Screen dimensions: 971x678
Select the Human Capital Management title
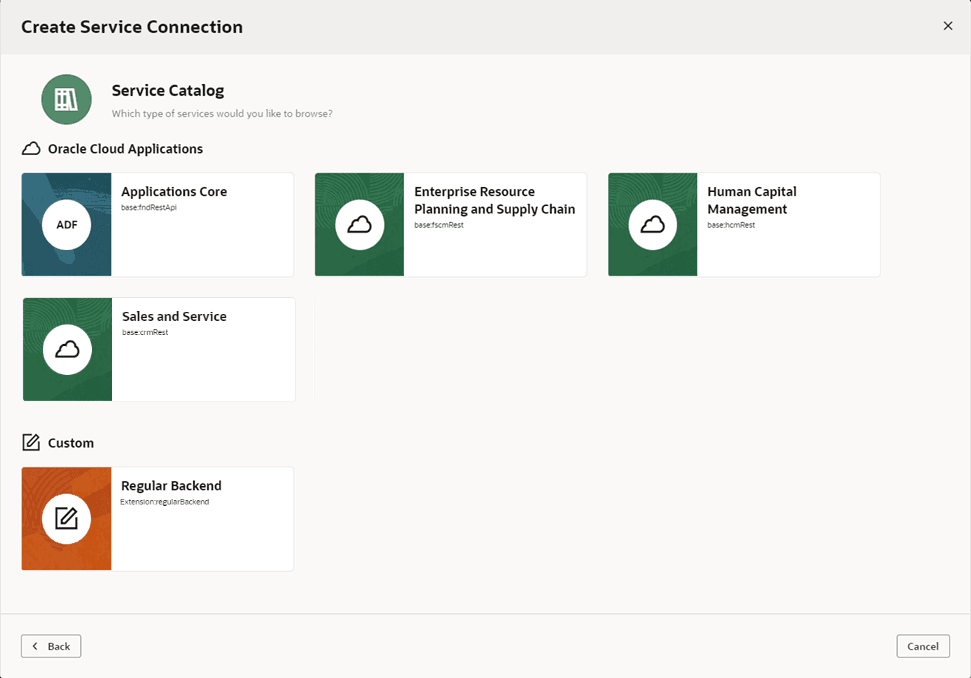pos(752,200)
